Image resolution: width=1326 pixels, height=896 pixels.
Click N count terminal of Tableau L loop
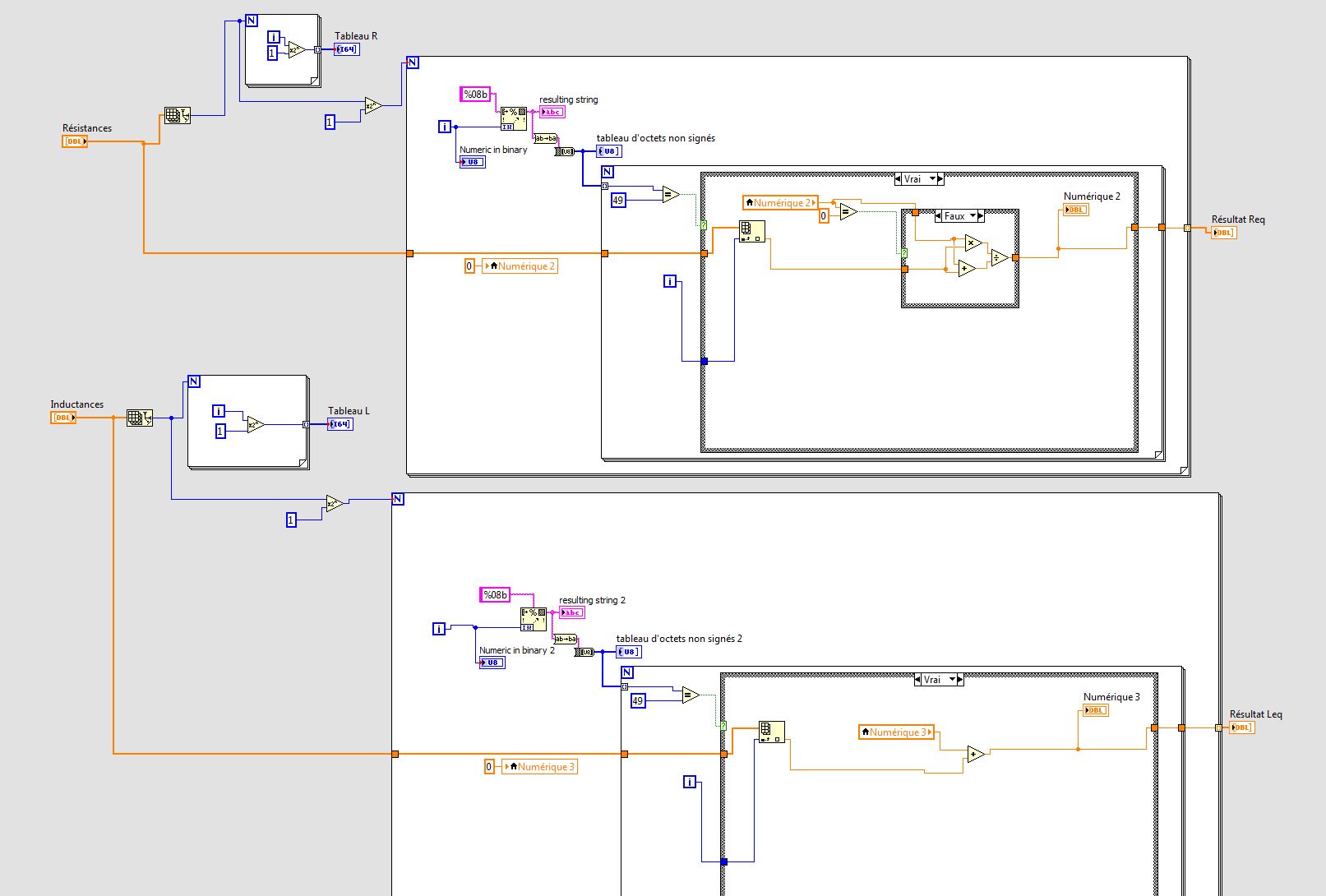point(194,381)
